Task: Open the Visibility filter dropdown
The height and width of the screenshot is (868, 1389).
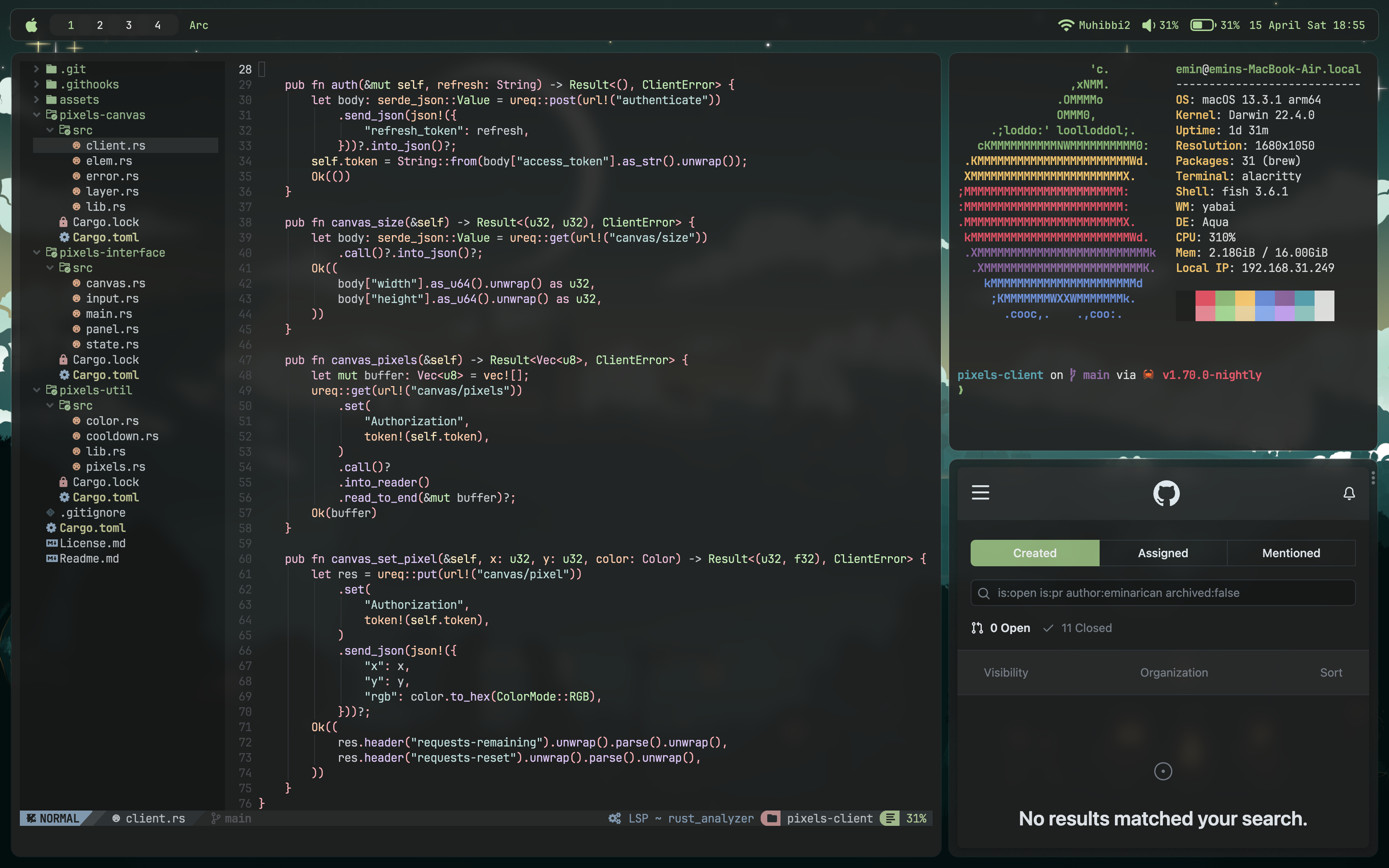Action: pos(1006,672)
